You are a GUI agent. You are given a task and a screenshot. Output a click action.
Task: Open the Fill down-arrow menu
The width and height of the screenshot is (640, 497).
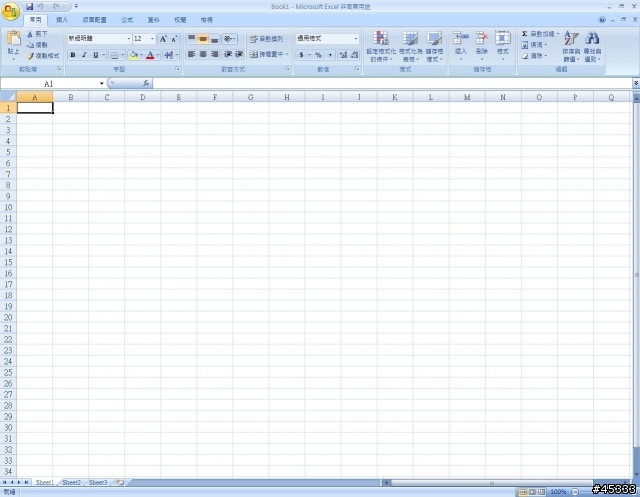click(x=534, y=45)
